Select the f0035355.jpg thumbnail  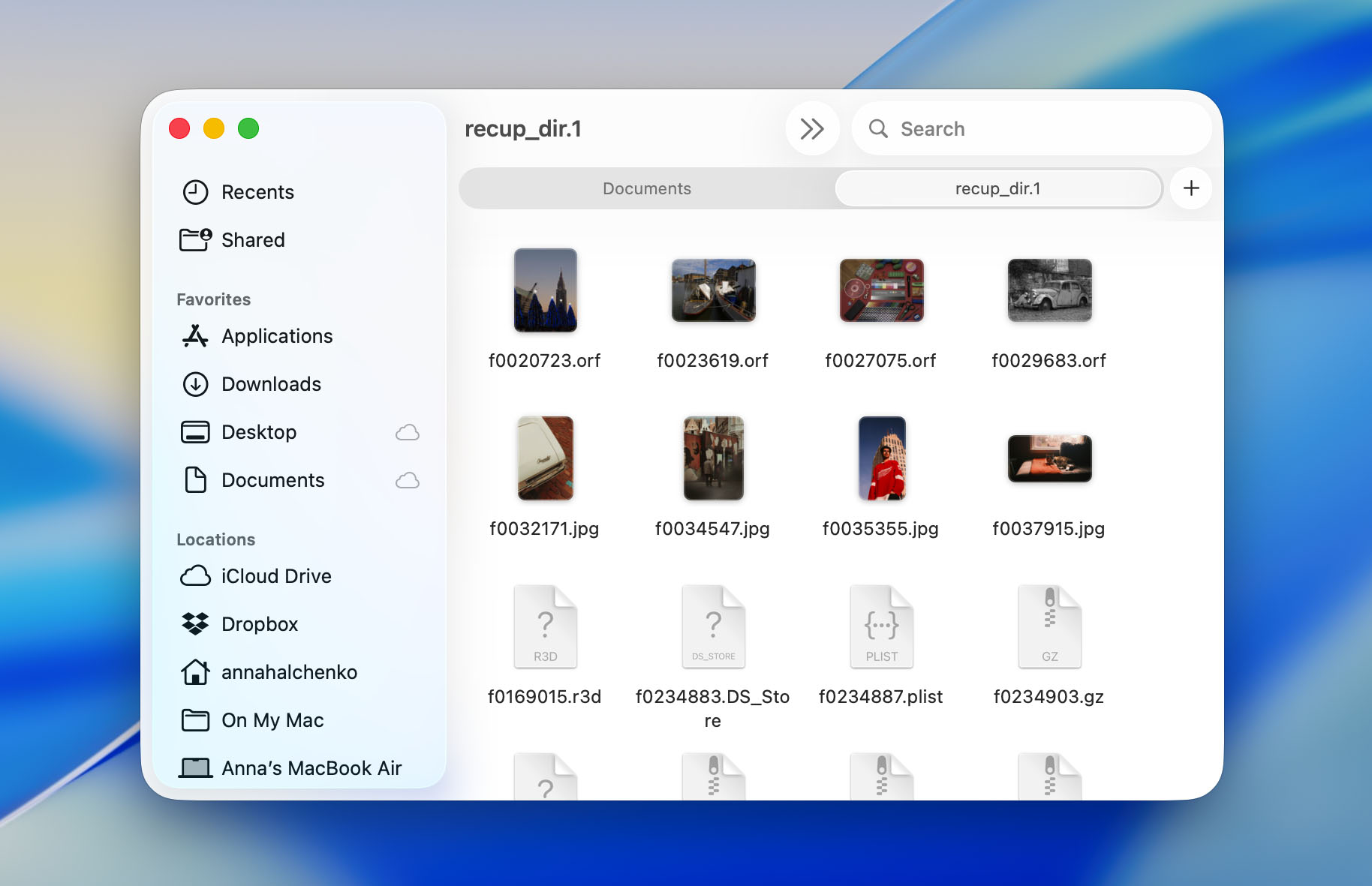[882, 458]
